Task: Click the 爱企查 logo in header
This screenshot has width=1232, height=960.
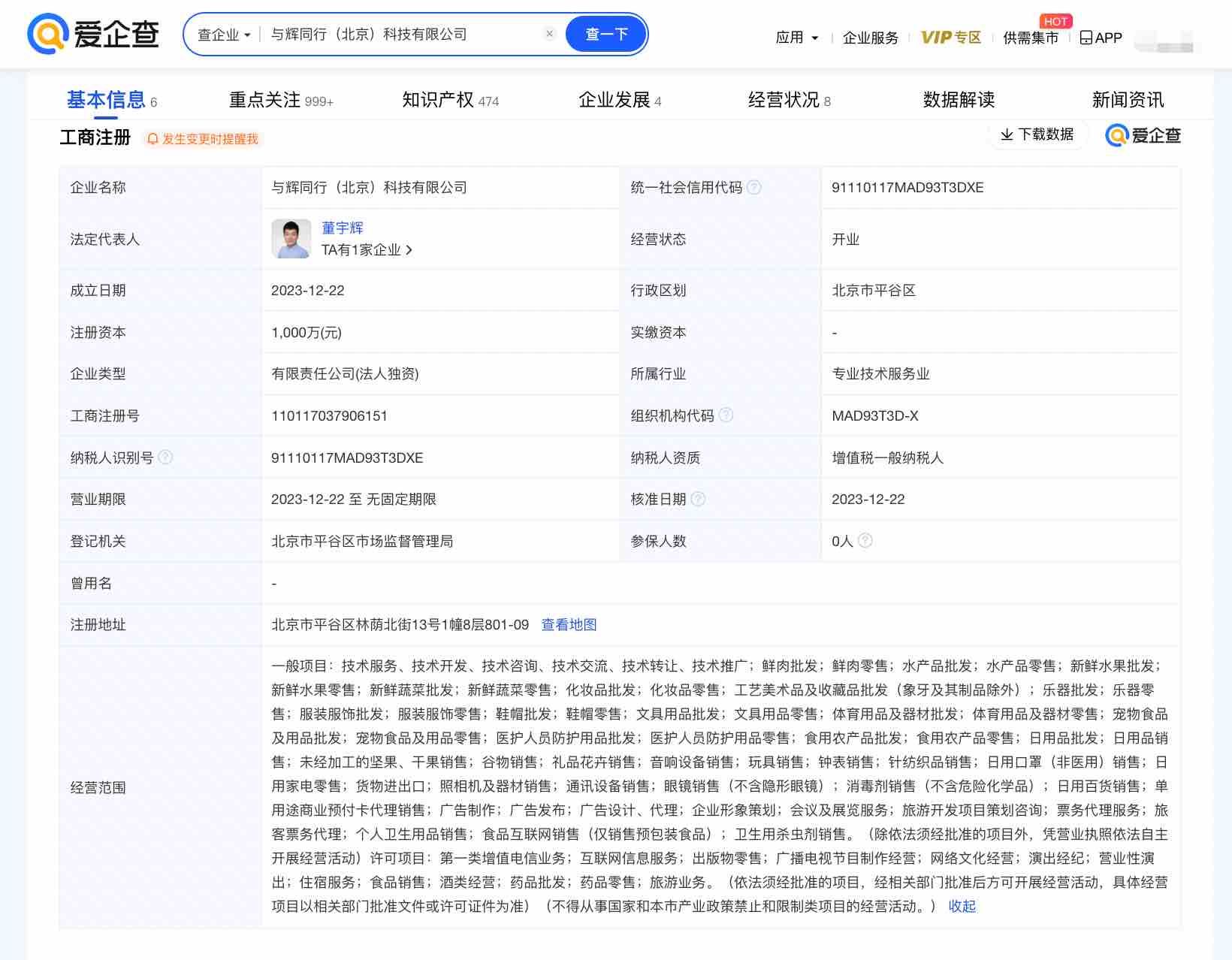Action: click(x=93, y=35)
